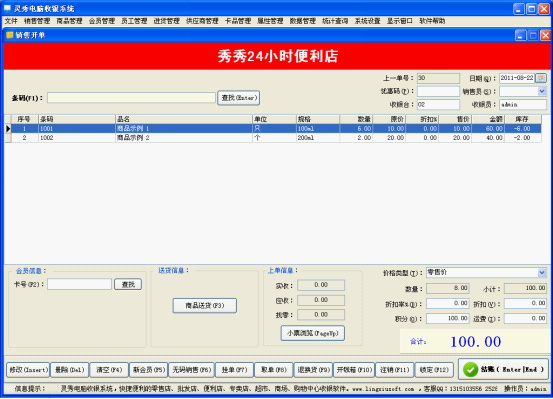Focus the 条码 (F1) barcode input field
Viewport: 553px width, 399px height.
(131, 98)
